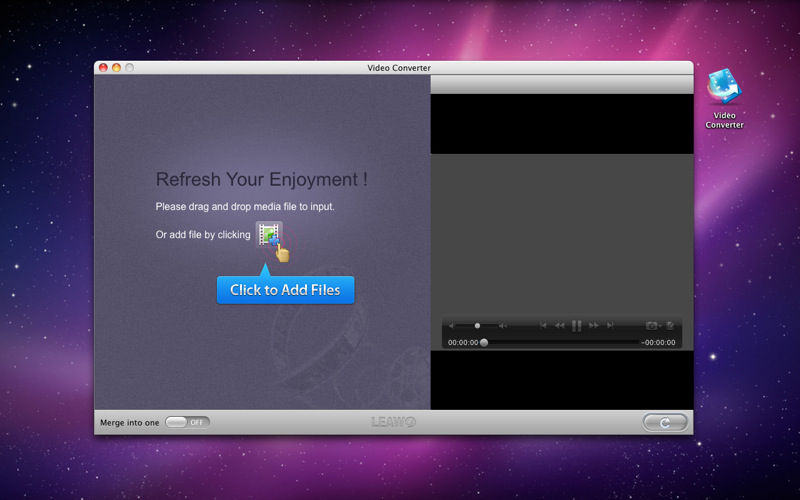800x500 pixels.
Task: Take snapshot with the camera icon
Action: (x=651, y=325)
